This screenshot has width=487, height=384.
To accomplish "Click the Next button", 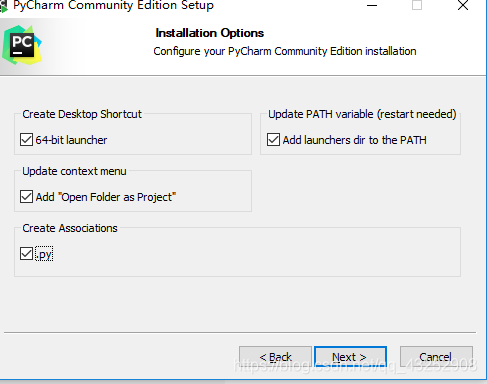I will pos(350,357).
